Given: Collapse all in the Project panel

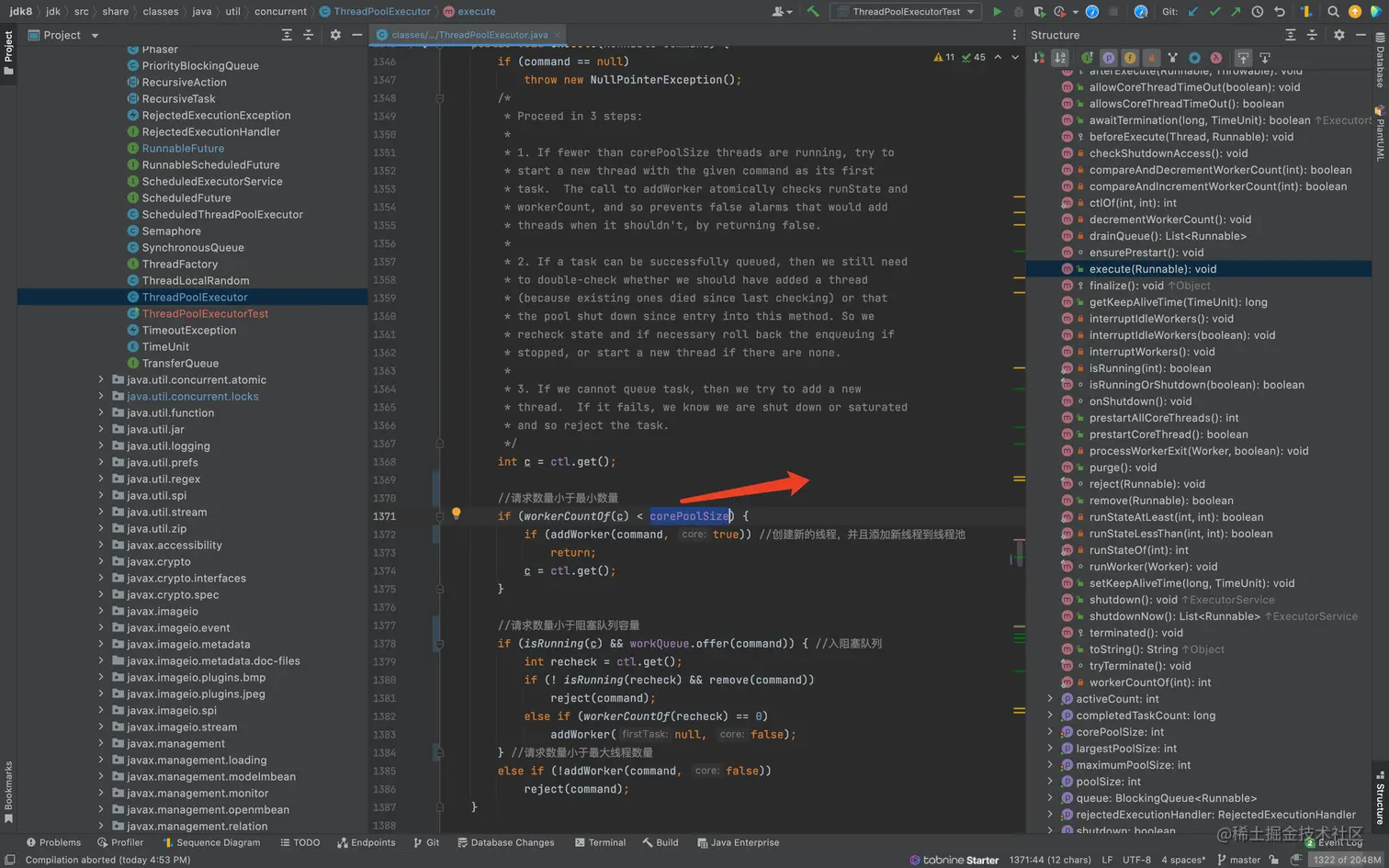Looking at the screenshot, I should tap(309, 35).
